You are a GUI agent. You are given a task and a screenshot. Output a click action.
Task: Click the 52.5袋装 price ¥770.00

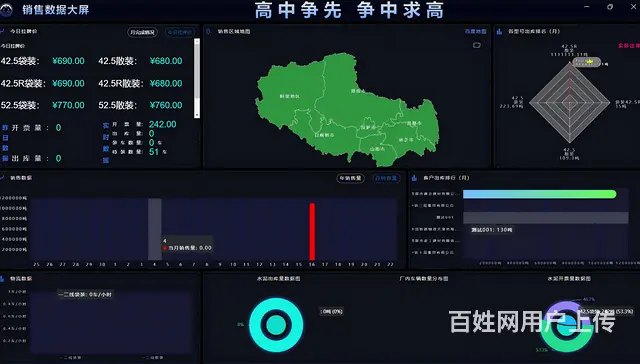click(68, 105)
